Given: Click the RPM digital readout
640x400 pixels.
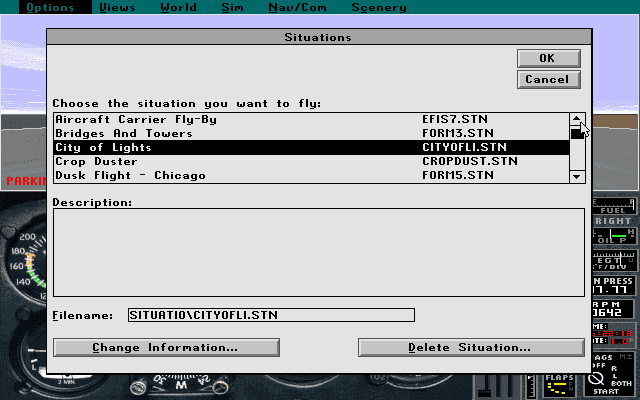Looking at the screenshot, I should (x=615, y=311).
